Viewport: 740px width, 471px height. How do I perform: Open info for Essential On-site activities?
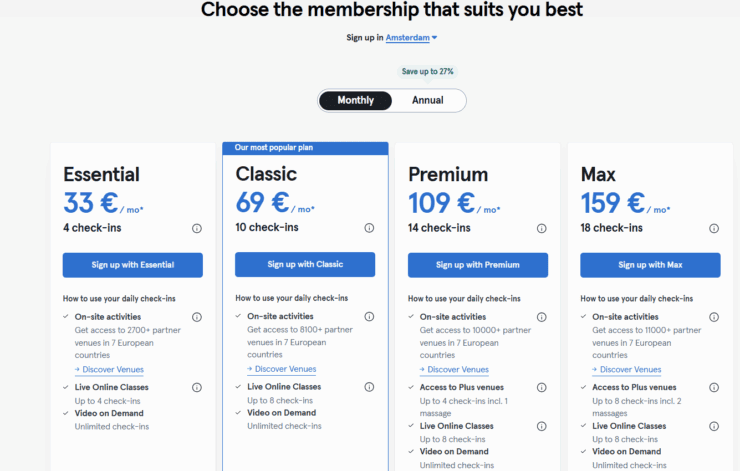pyautogui.click(x=196, y=317)
